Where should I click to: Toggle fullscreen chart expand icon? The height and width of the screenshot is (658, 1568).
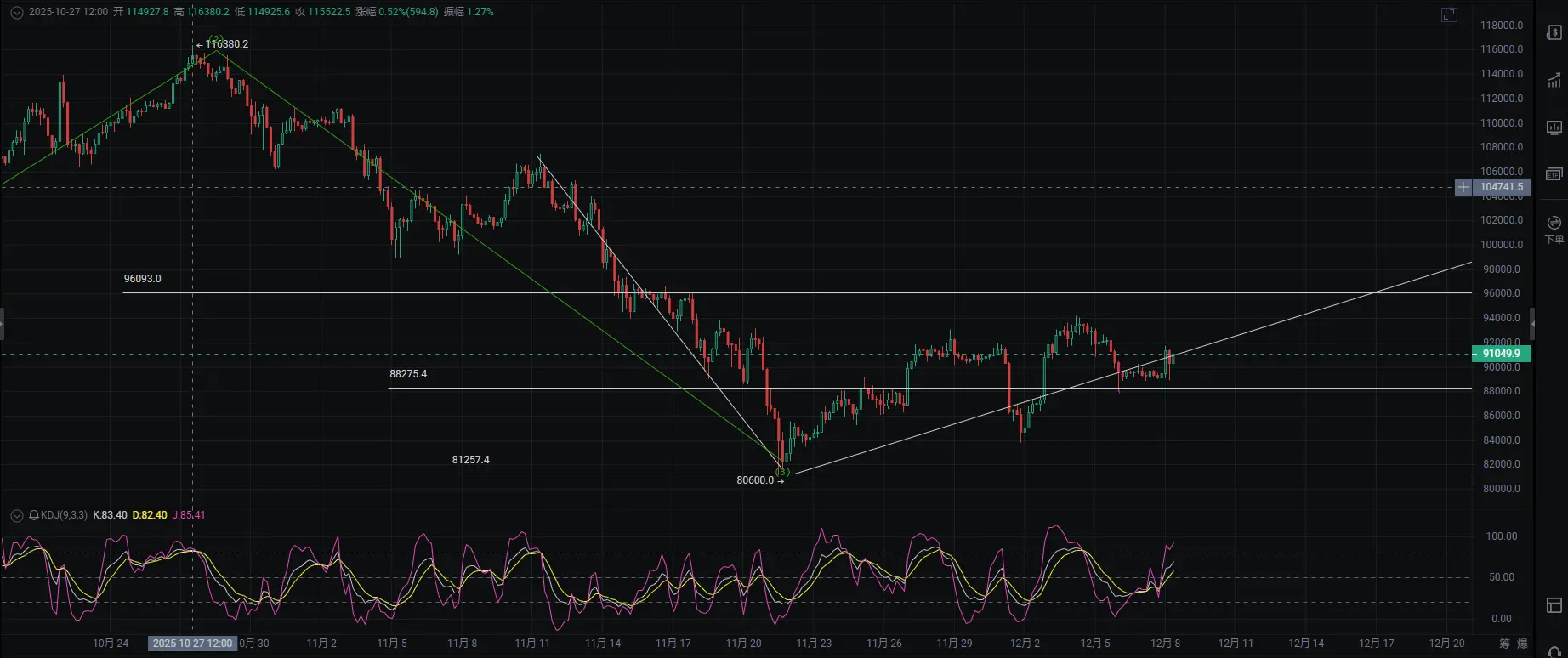pyautogui.click(x=1449, y=14)
